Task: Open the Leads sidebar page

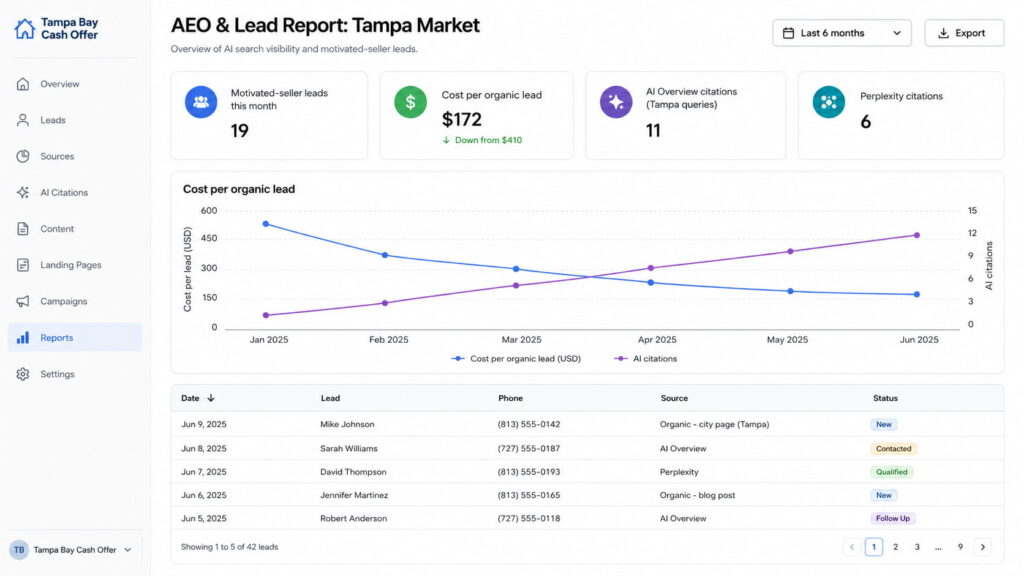Action: (74, 120)
